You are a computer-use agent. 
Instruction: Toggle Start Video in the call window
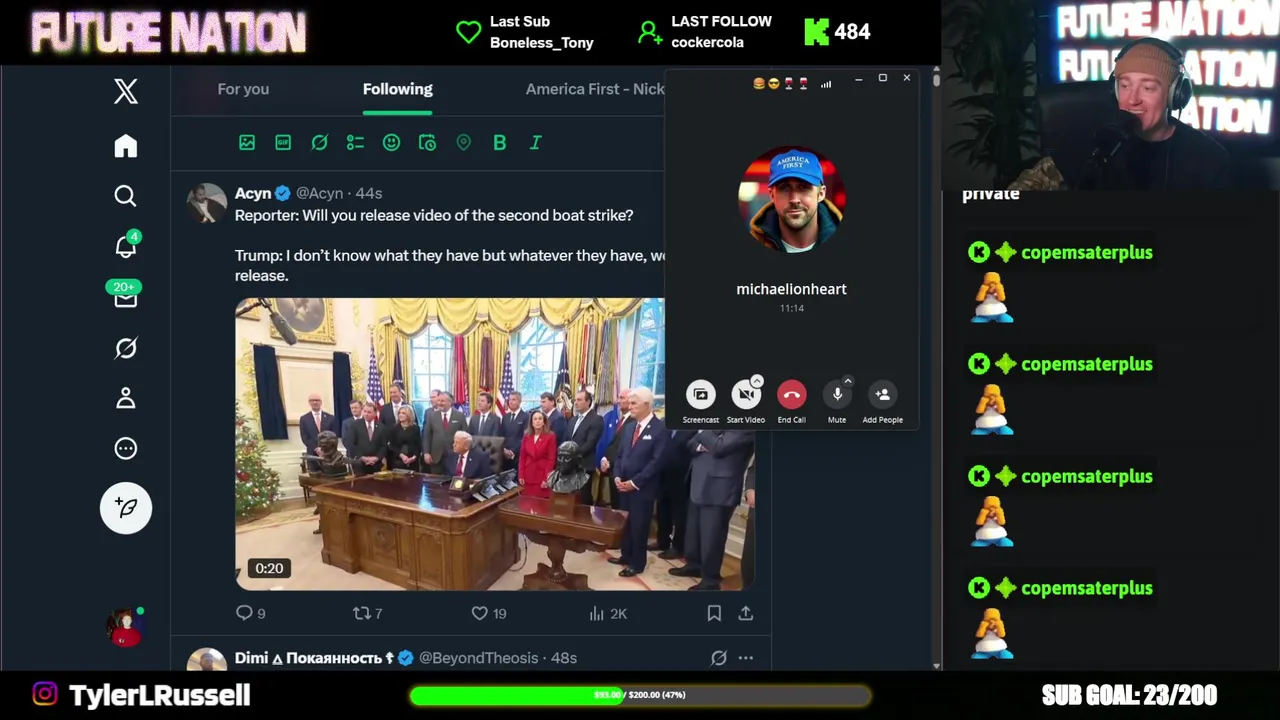[x=745, y=395]
